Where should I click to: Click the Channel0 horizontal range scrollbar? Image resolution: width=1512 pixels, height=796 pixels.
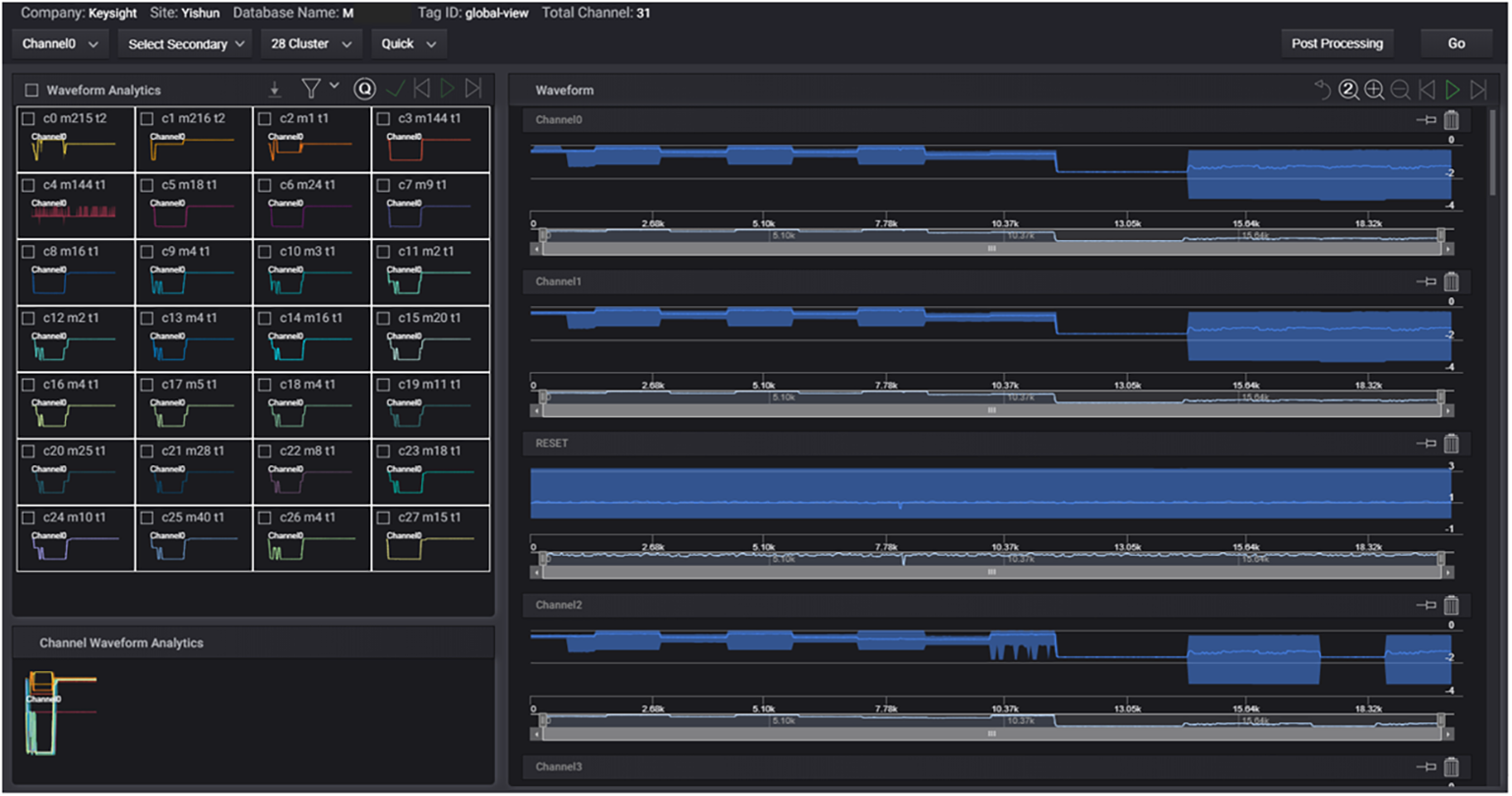pos(991,249)
